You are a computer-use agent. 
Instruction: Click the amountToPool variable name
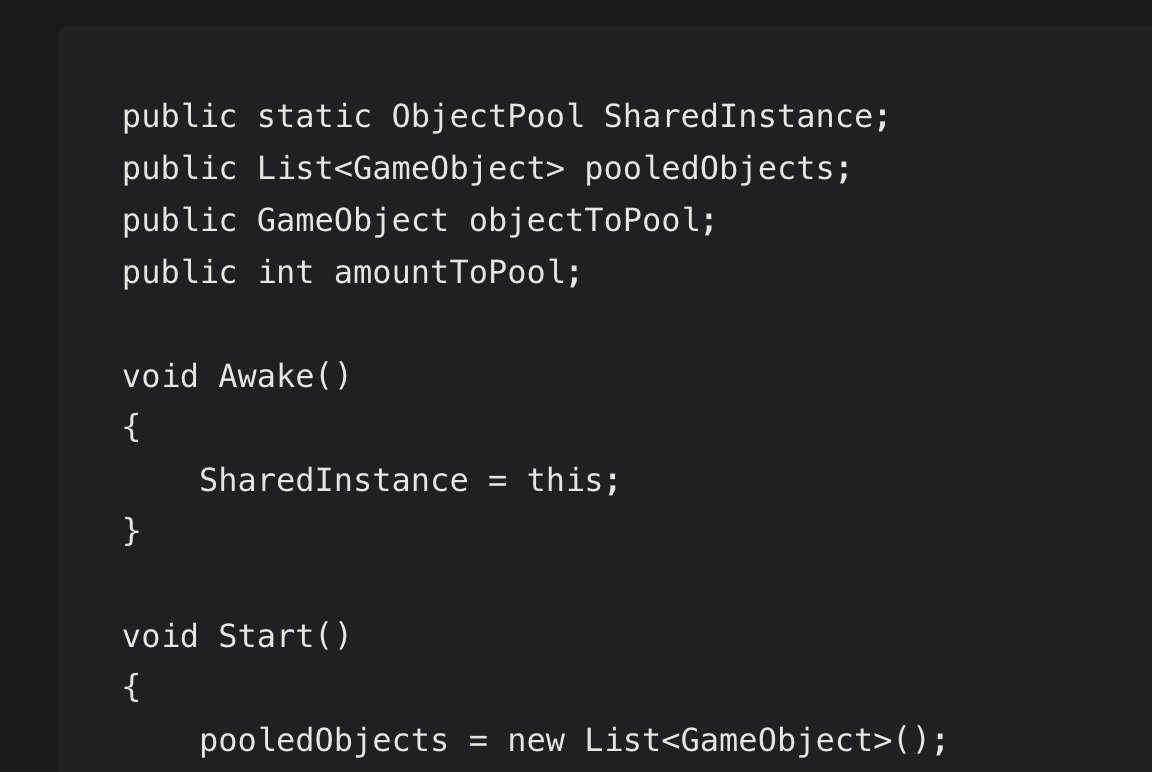(450, 273)
